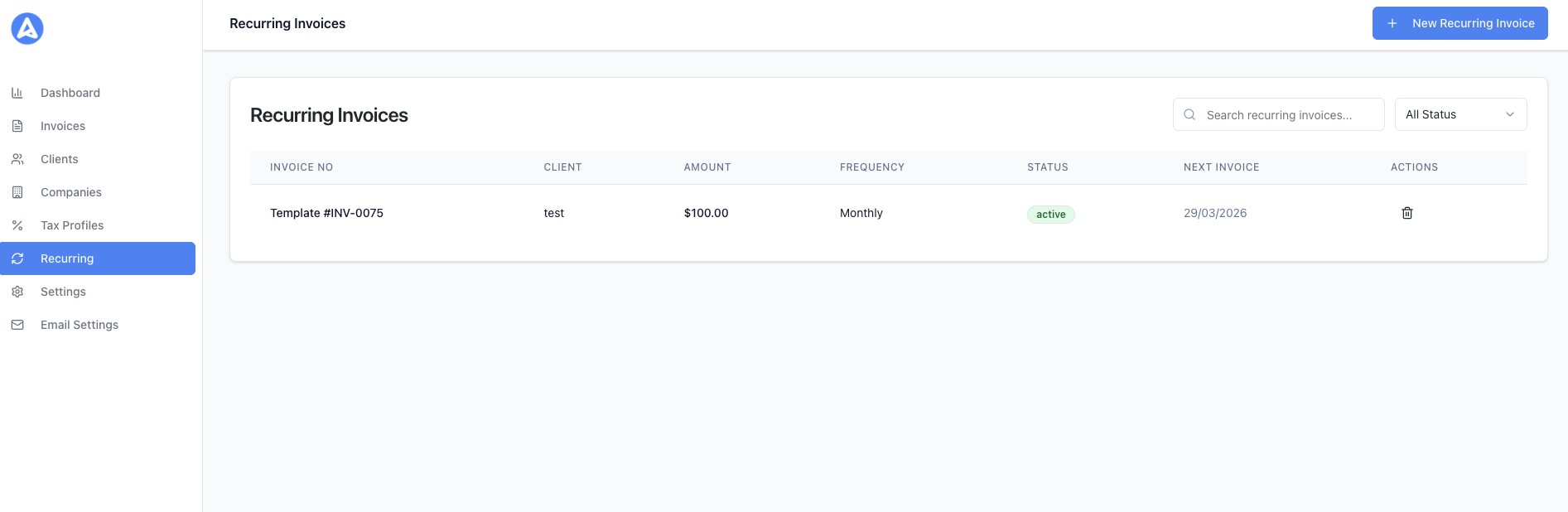Screen dimensions: 1568x512
Task: Click the search magnifier icon
Action: click(x=1189, y=114)
